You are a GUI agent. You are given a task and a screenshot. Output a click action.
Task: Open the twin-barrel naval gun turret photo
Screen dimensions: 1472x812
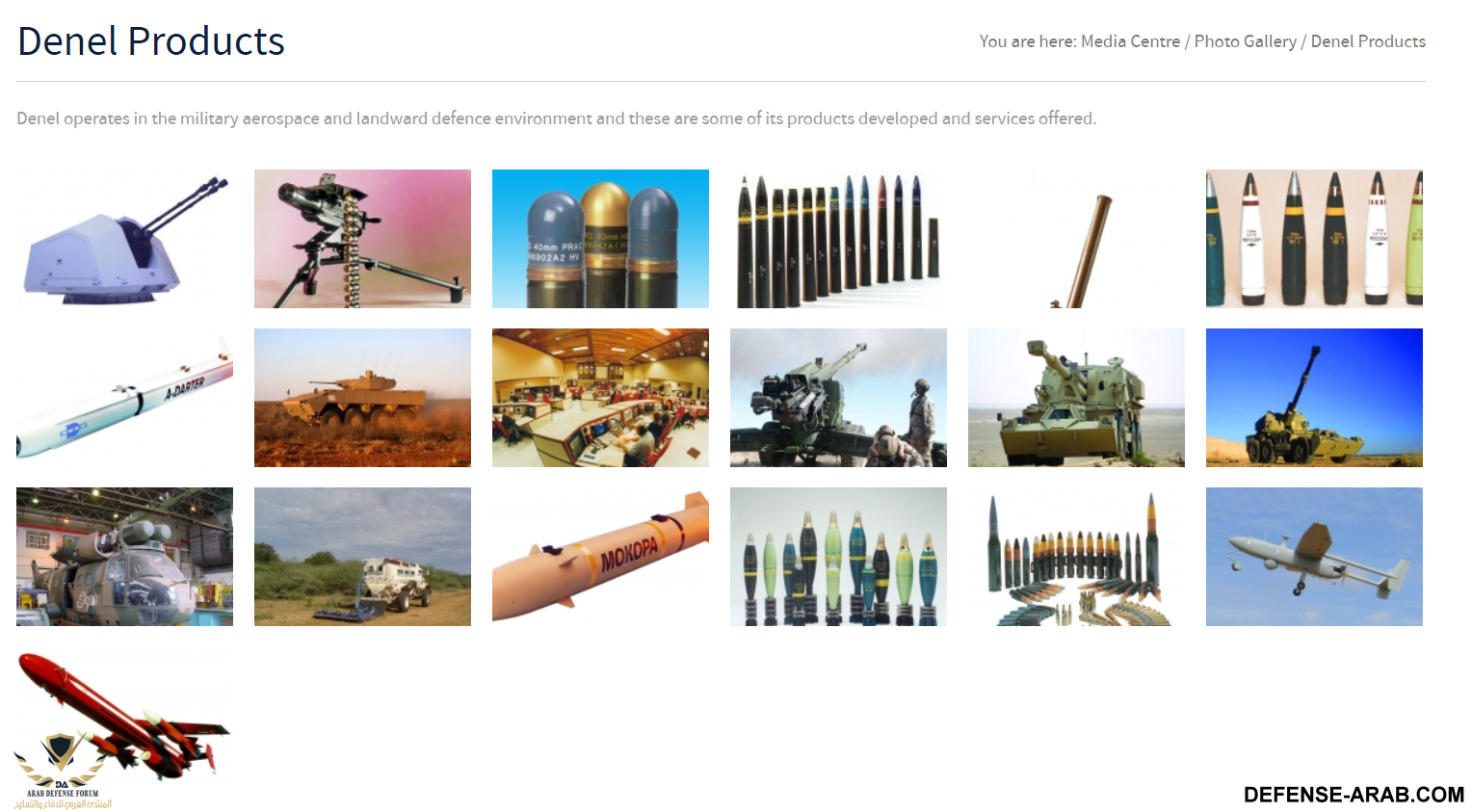tap(124, 239)
